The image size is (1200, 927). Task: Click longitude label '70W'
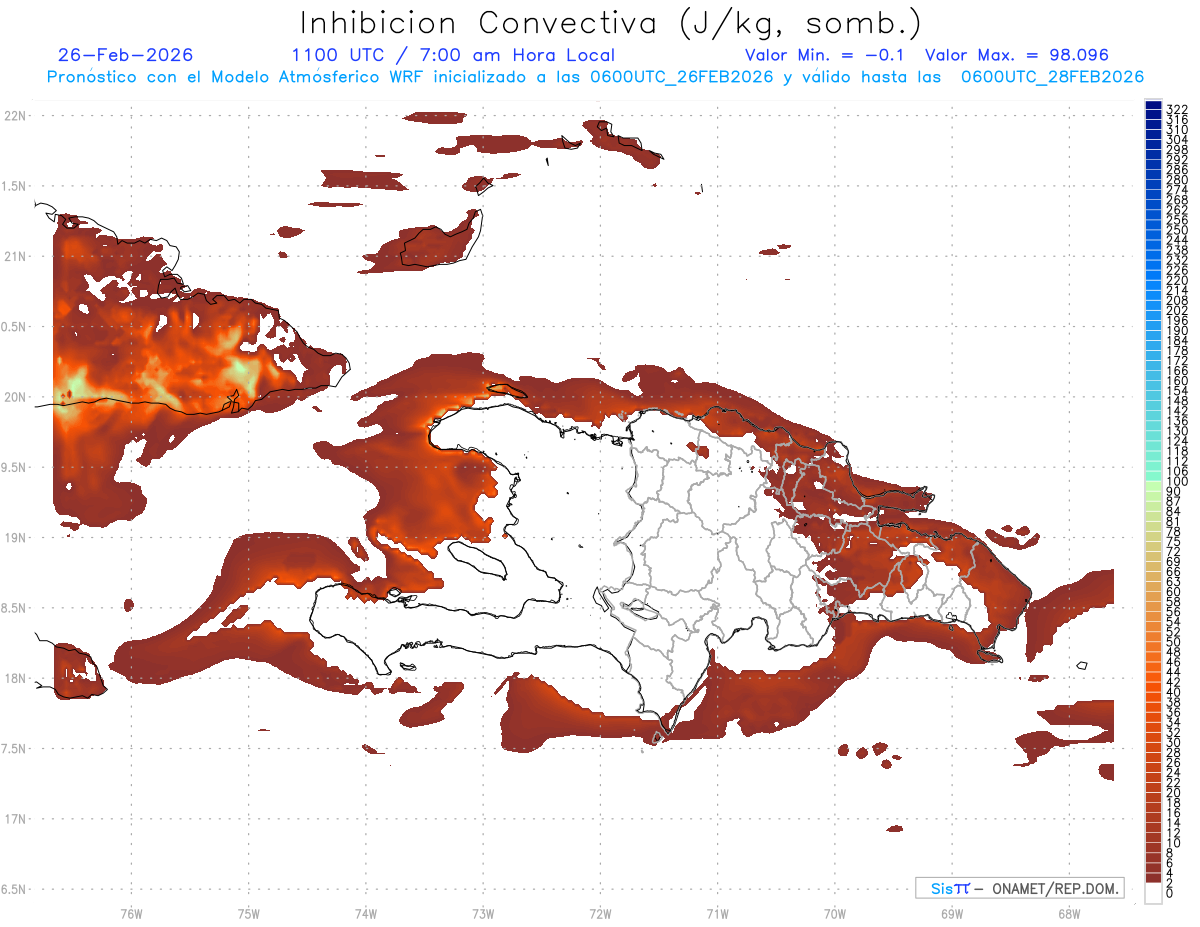834,912
